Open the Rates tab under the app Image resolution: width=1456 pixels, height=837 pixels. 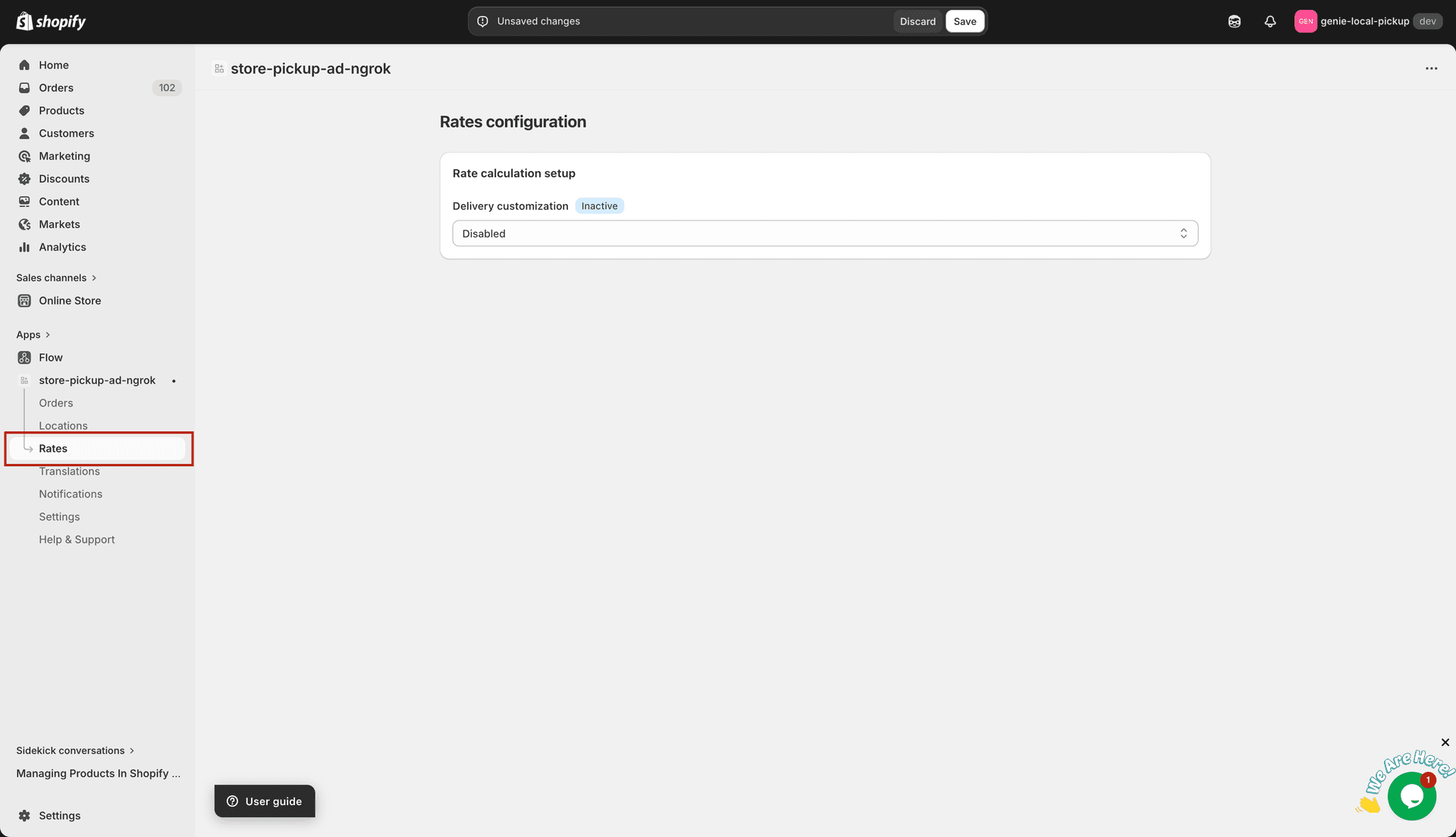click(52, 448)
